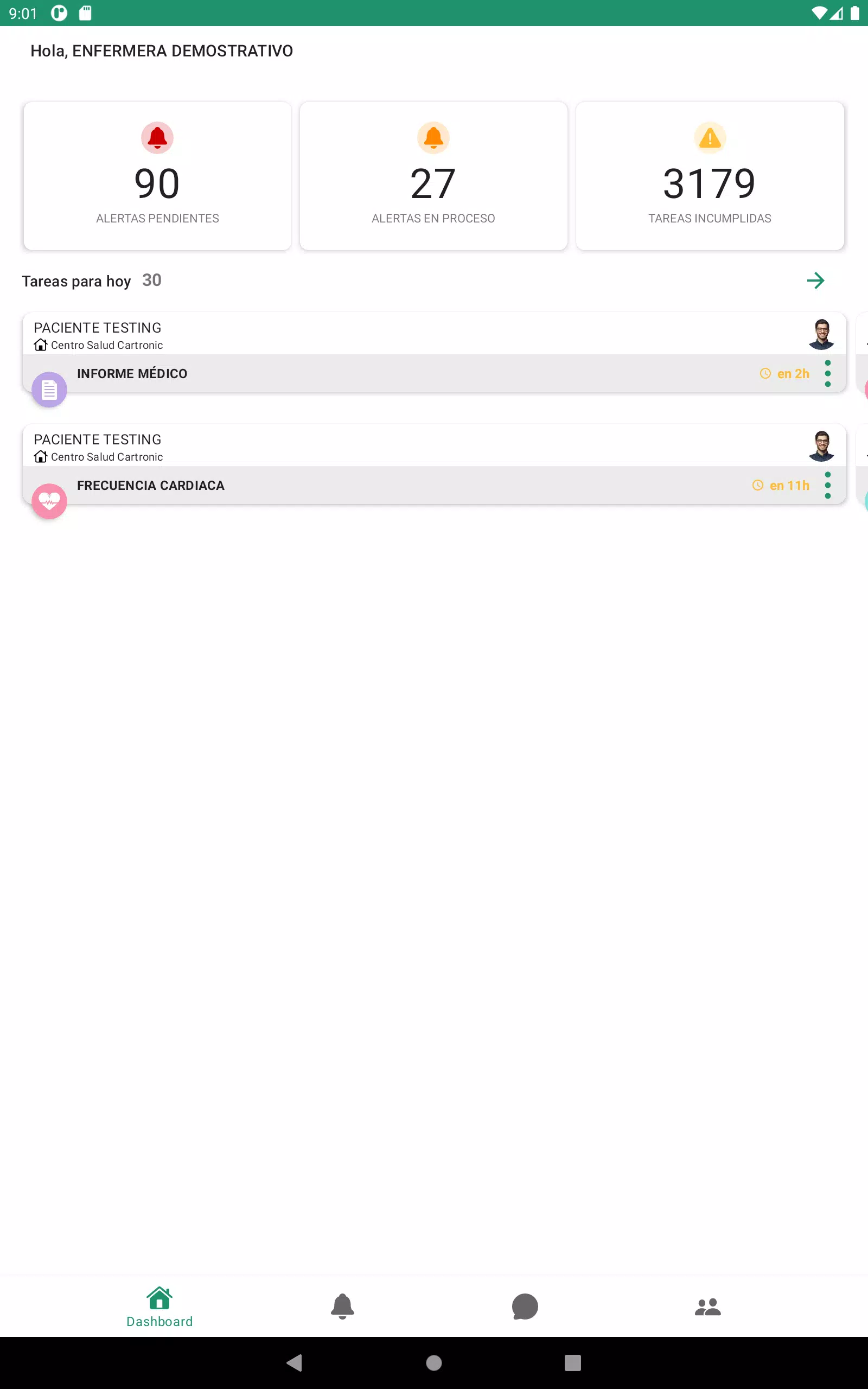Open the 3179 Tareas Incumplidas card

710,176
